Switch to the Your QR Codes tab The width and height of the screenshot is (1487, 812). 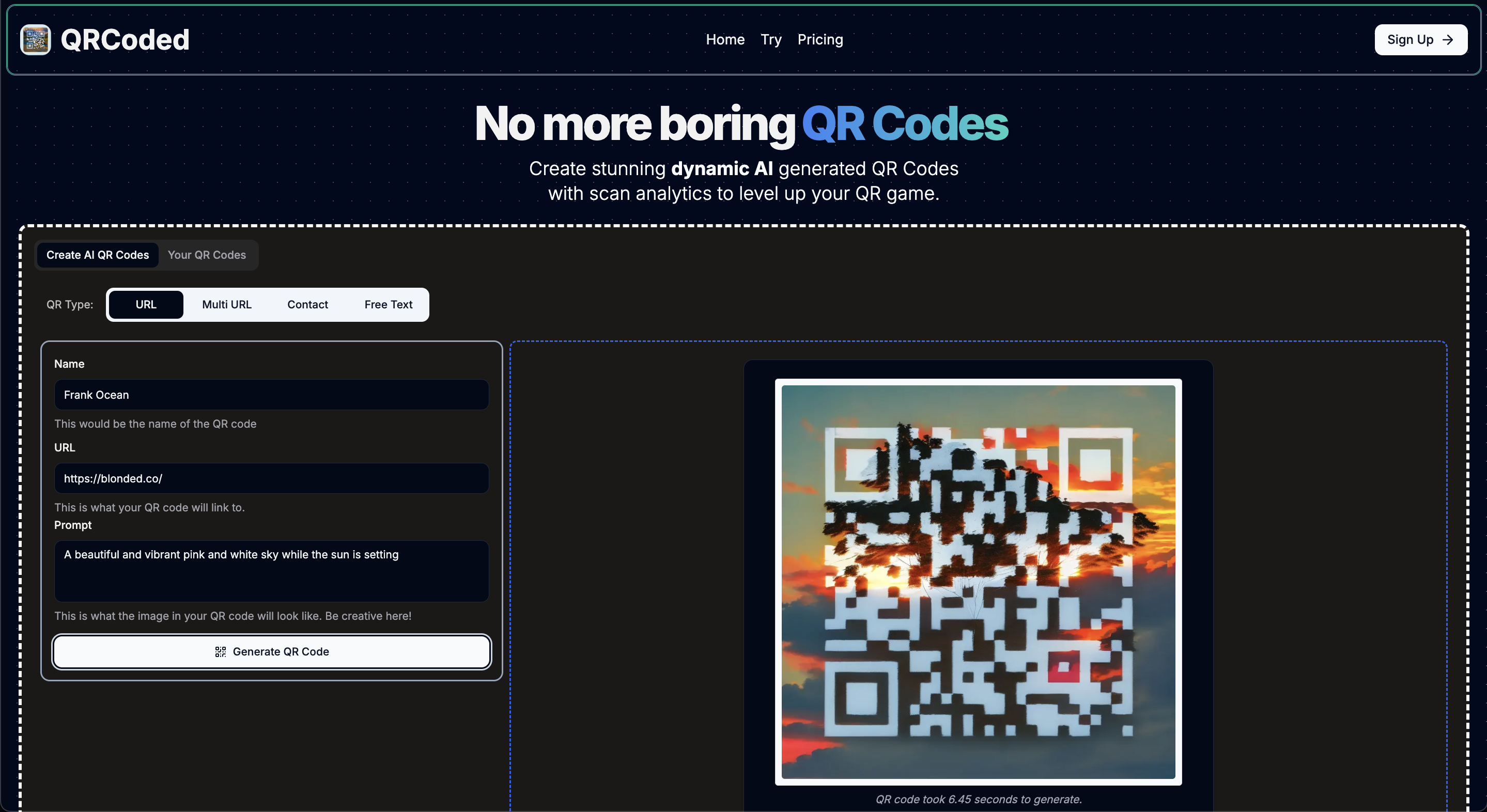207,255
